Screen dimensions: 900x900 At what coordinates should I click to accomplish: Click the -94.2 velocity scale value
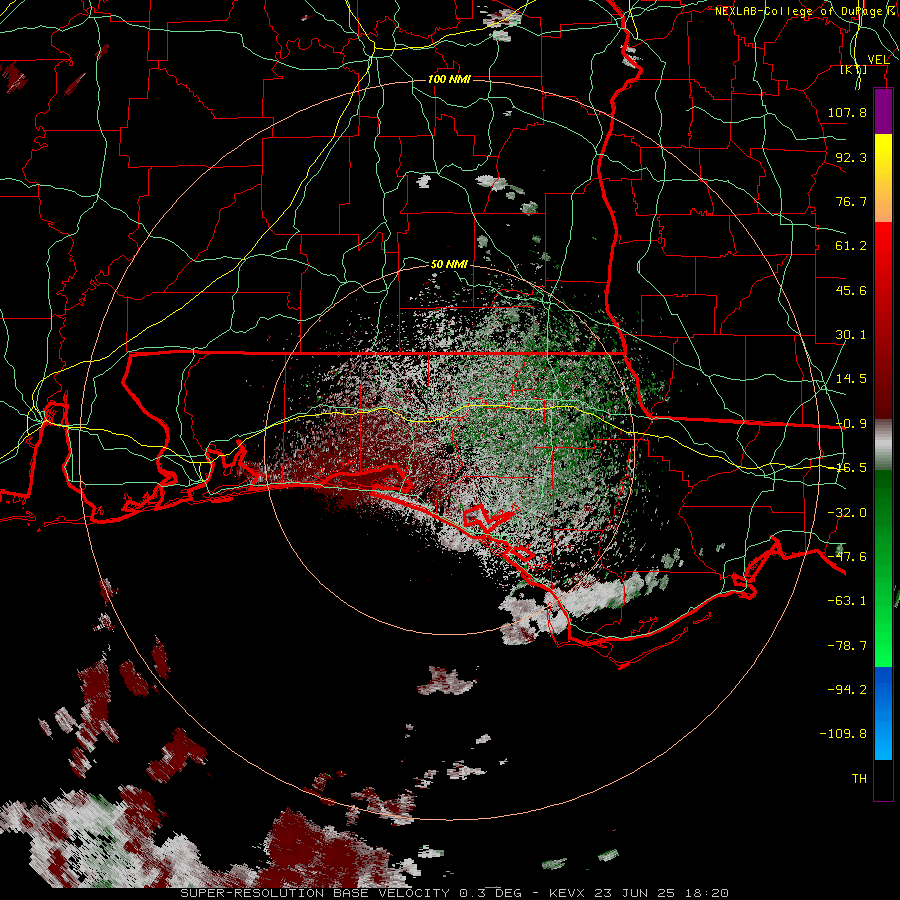point(847,690)
